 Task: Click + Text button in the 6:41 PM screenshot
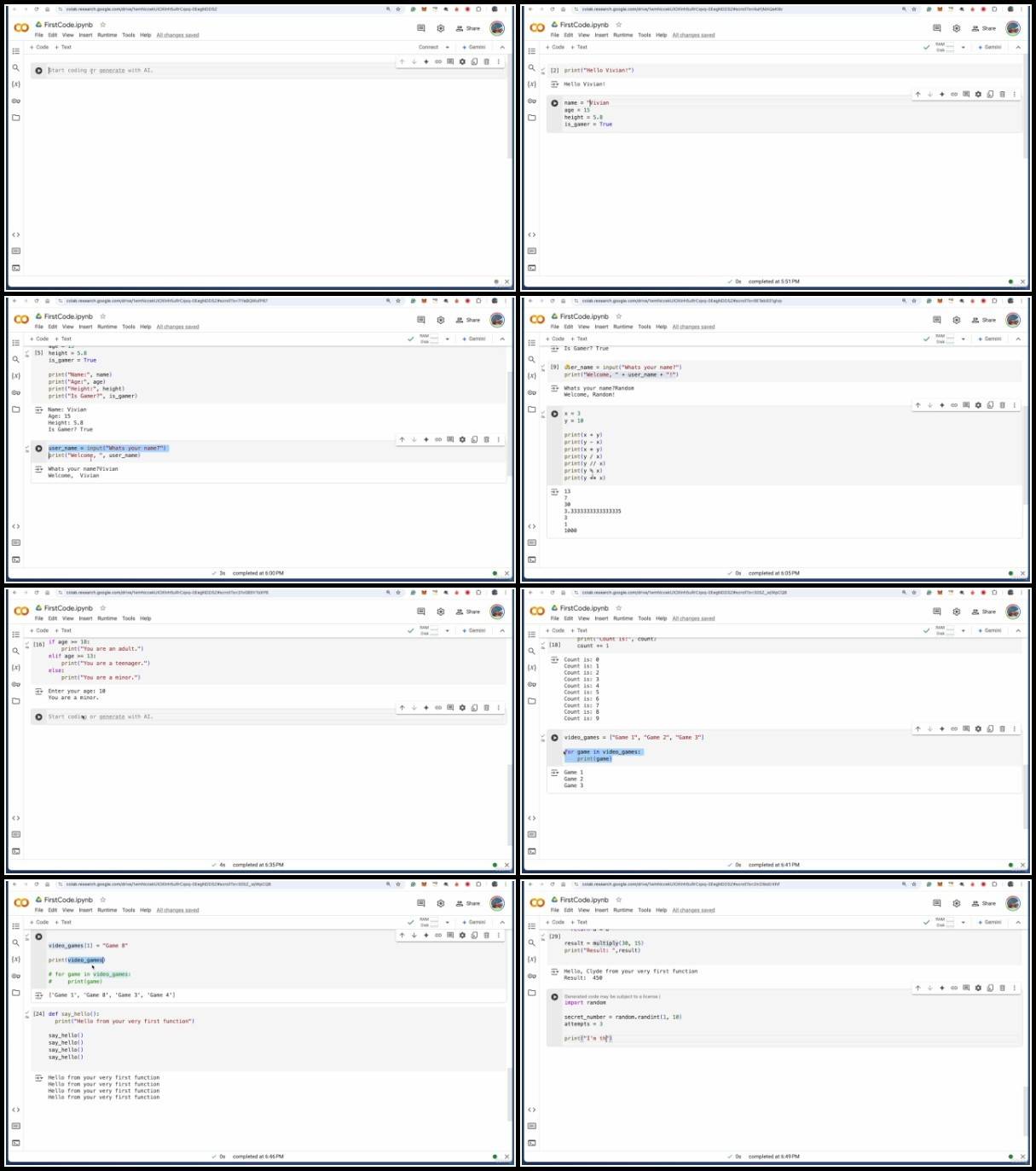click(579, 631)
